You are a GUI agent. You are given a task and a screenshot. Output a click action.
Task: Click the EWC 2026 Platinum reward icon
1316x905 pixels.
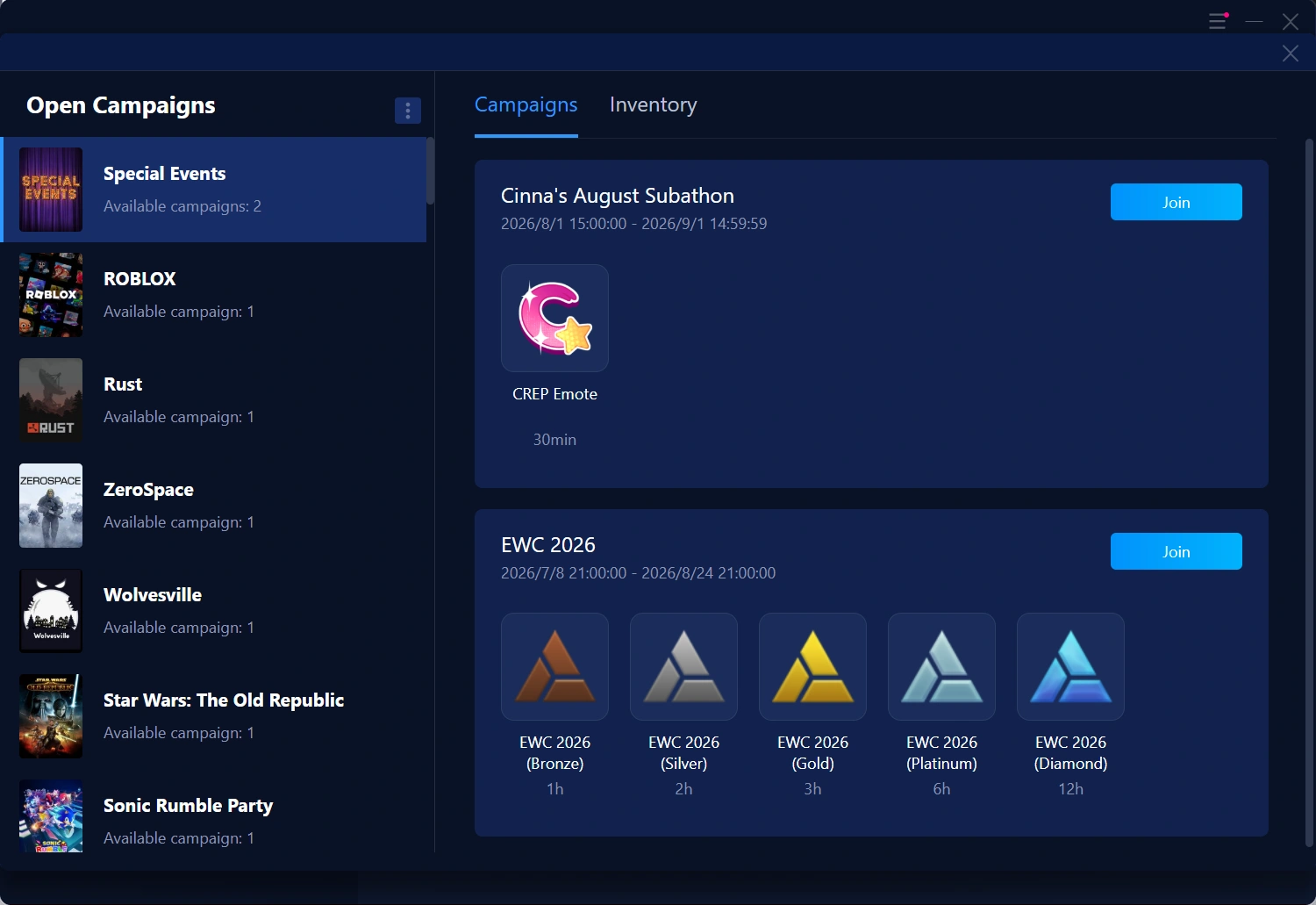941,666
